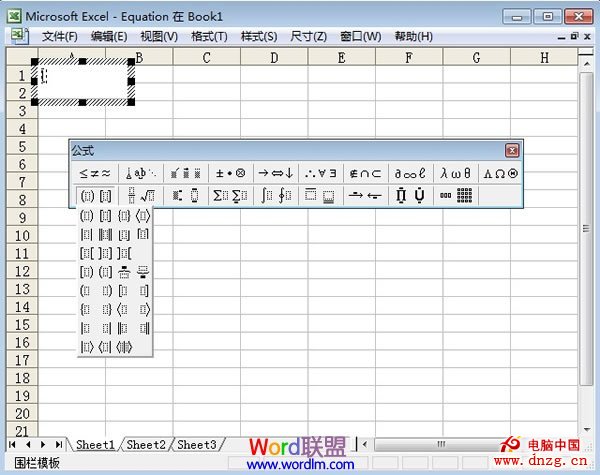This screenshot has width=600, height=475.
Task: Open the 帮助(H) menu
Action: (414, 36)
